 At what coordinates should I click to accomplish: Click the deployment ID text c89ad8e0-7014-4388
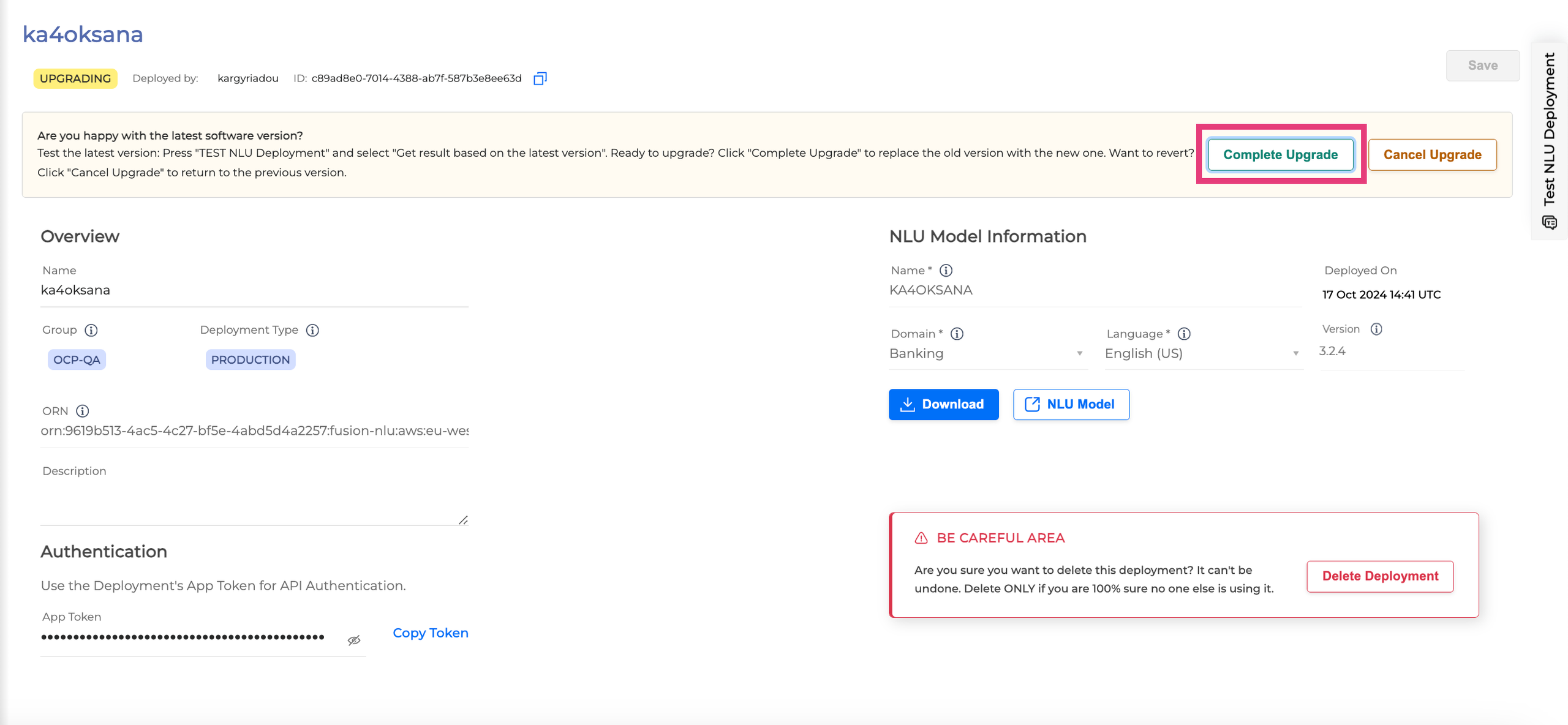[x=417, y=78]
